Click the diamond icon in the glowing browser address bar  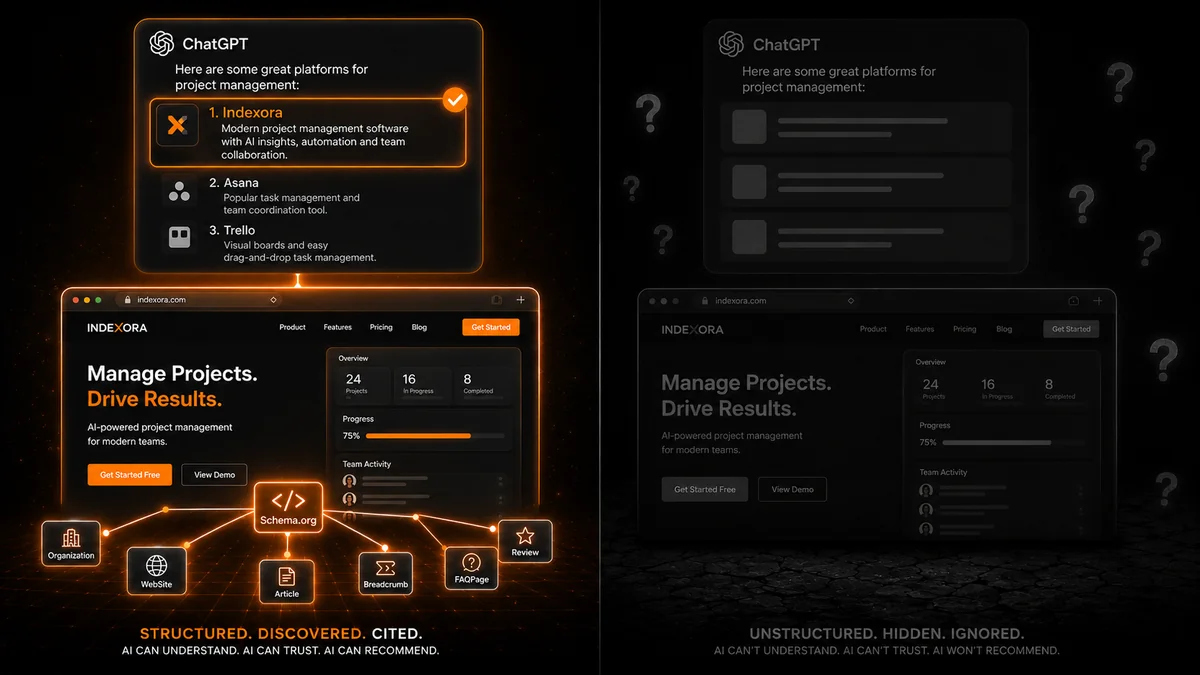click(274, 300)
